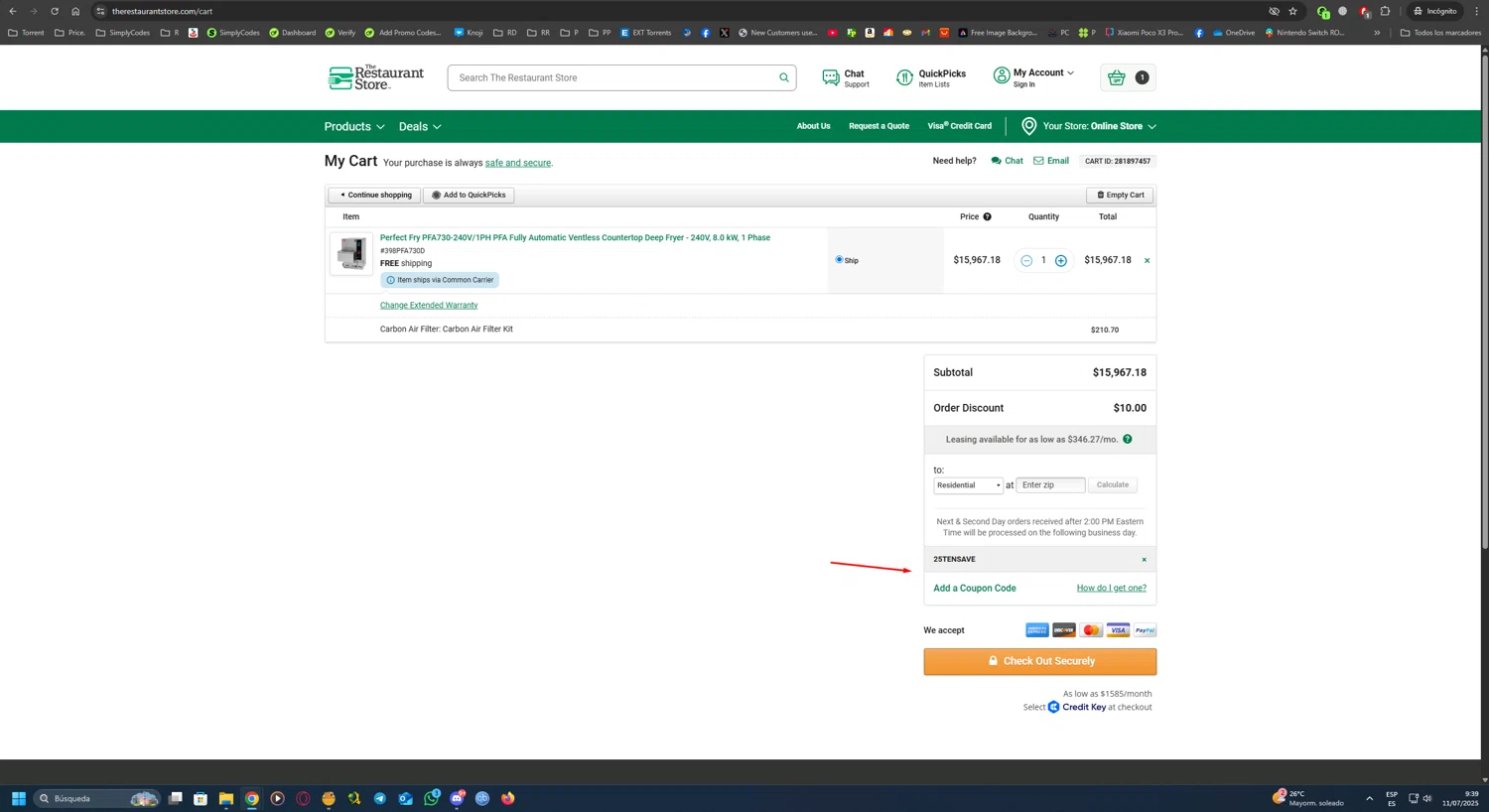Open WhatsApp from the taskbar
This screenshot has width=1489, height=812.
pyautogui.click(x=432, y=798)
